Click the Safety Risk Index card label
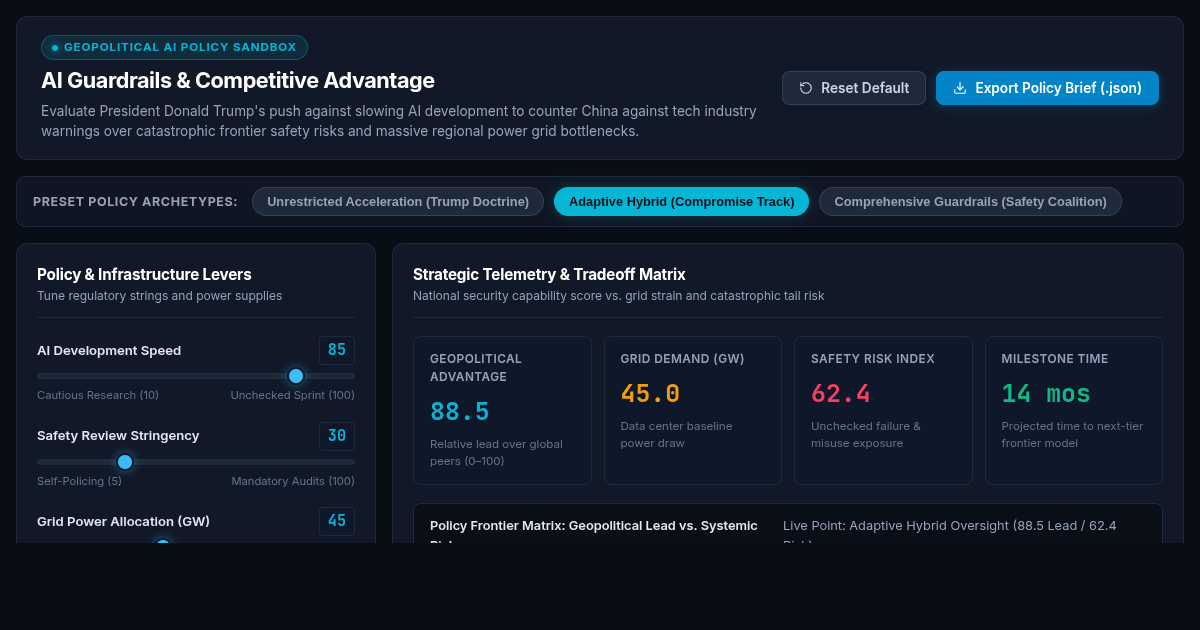The image size is (1200, 630). tap(873, 359)
